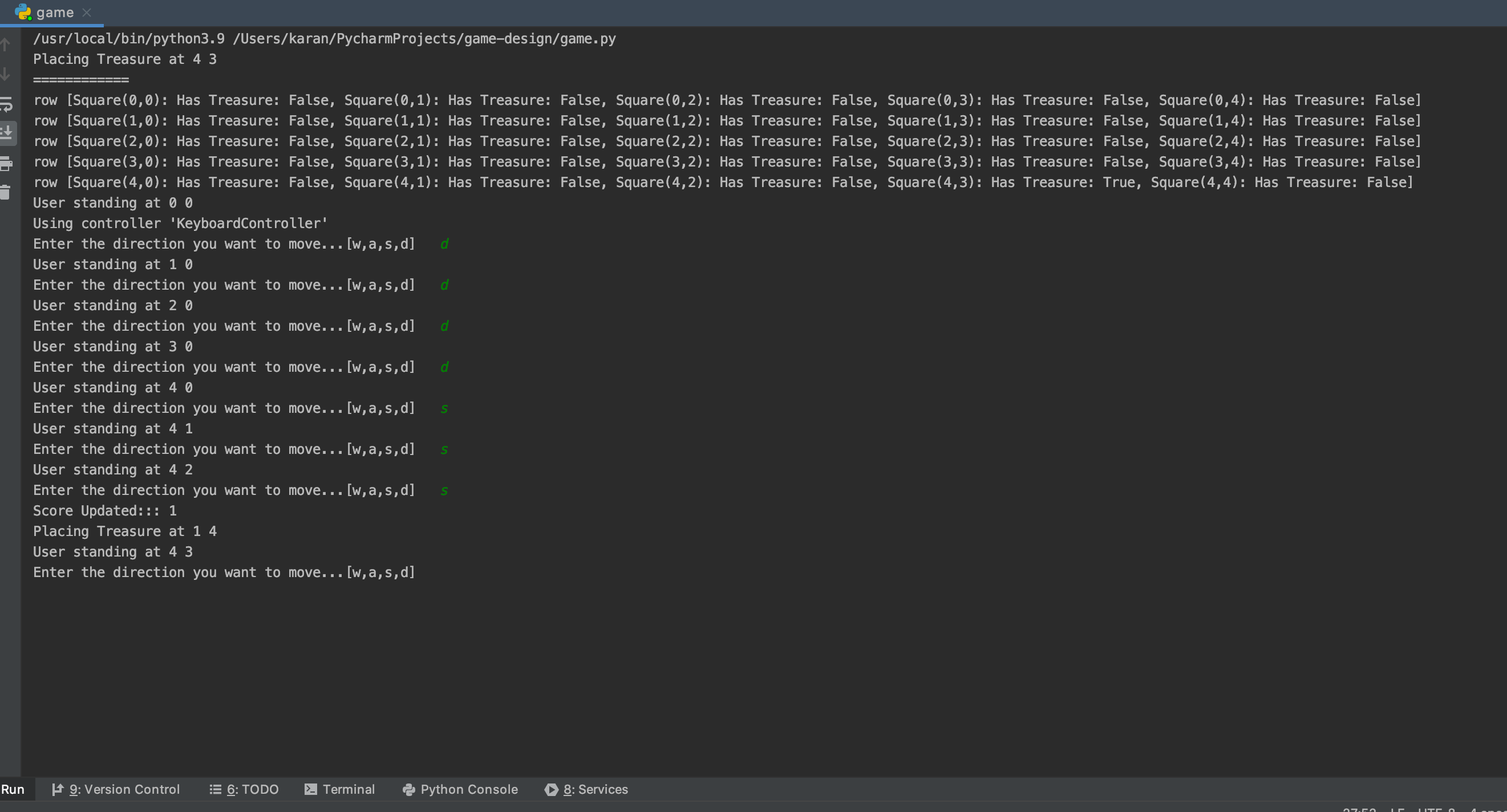Click the down stack trace arrow

(x=6, y=74)
